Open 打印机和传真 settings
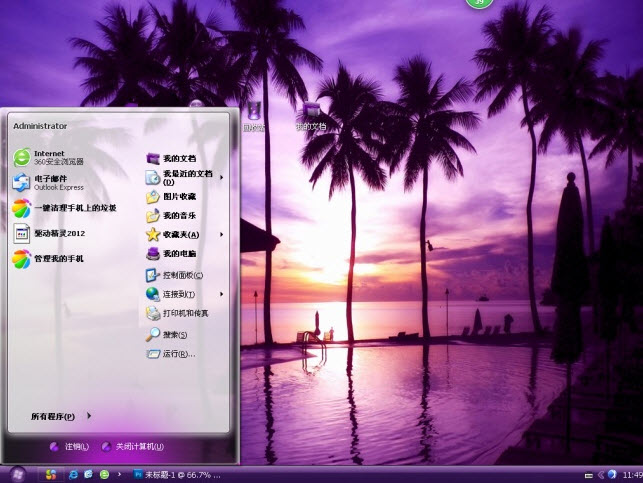 tap(184, 313)
